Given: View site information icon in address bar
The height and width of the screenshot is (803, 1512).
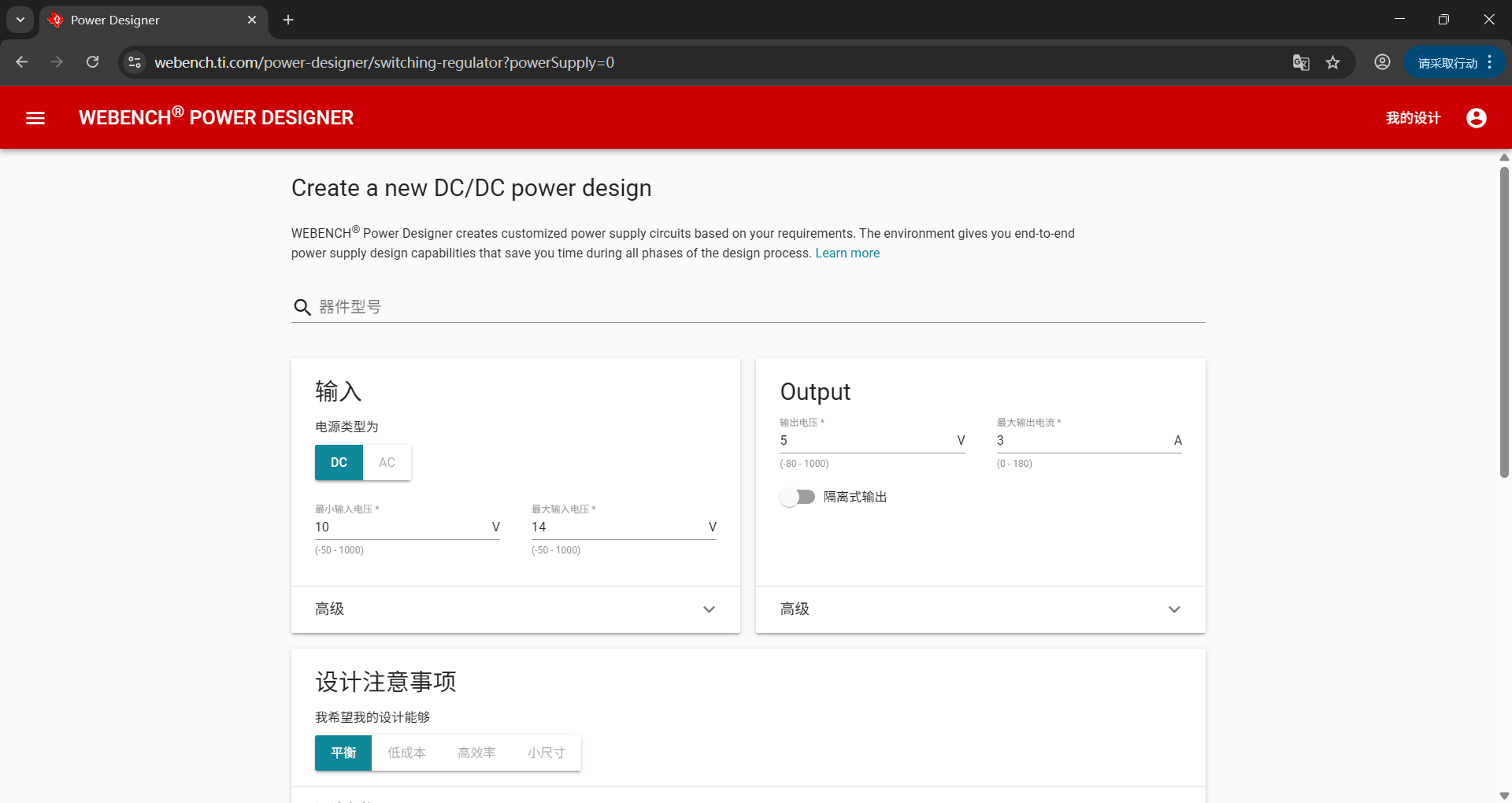Looking at the screenshot, I should pyautogui.click(x=135, y=62).
